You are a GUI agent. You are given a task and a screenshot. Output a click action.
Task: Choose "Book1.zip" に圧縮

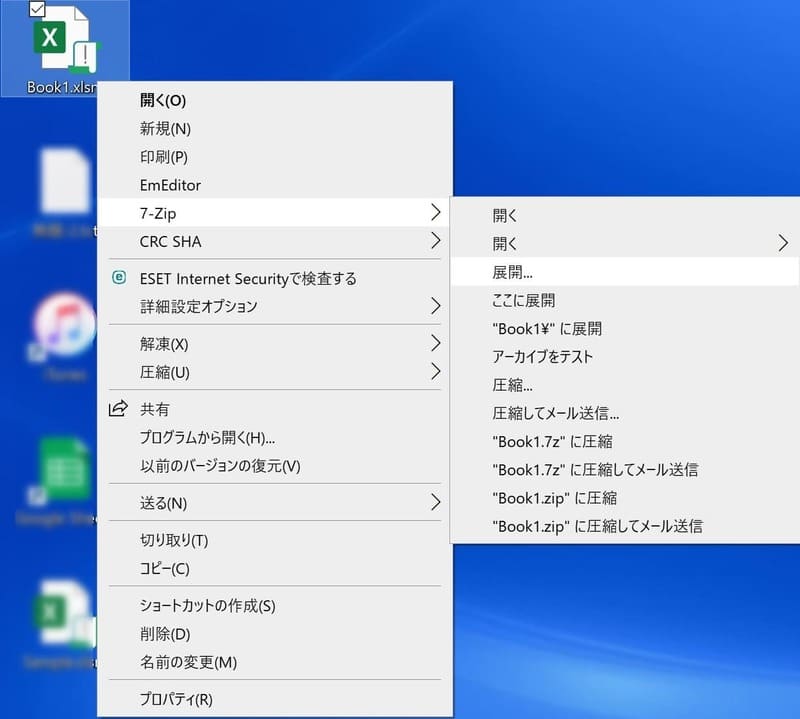(x=625, y=497)
